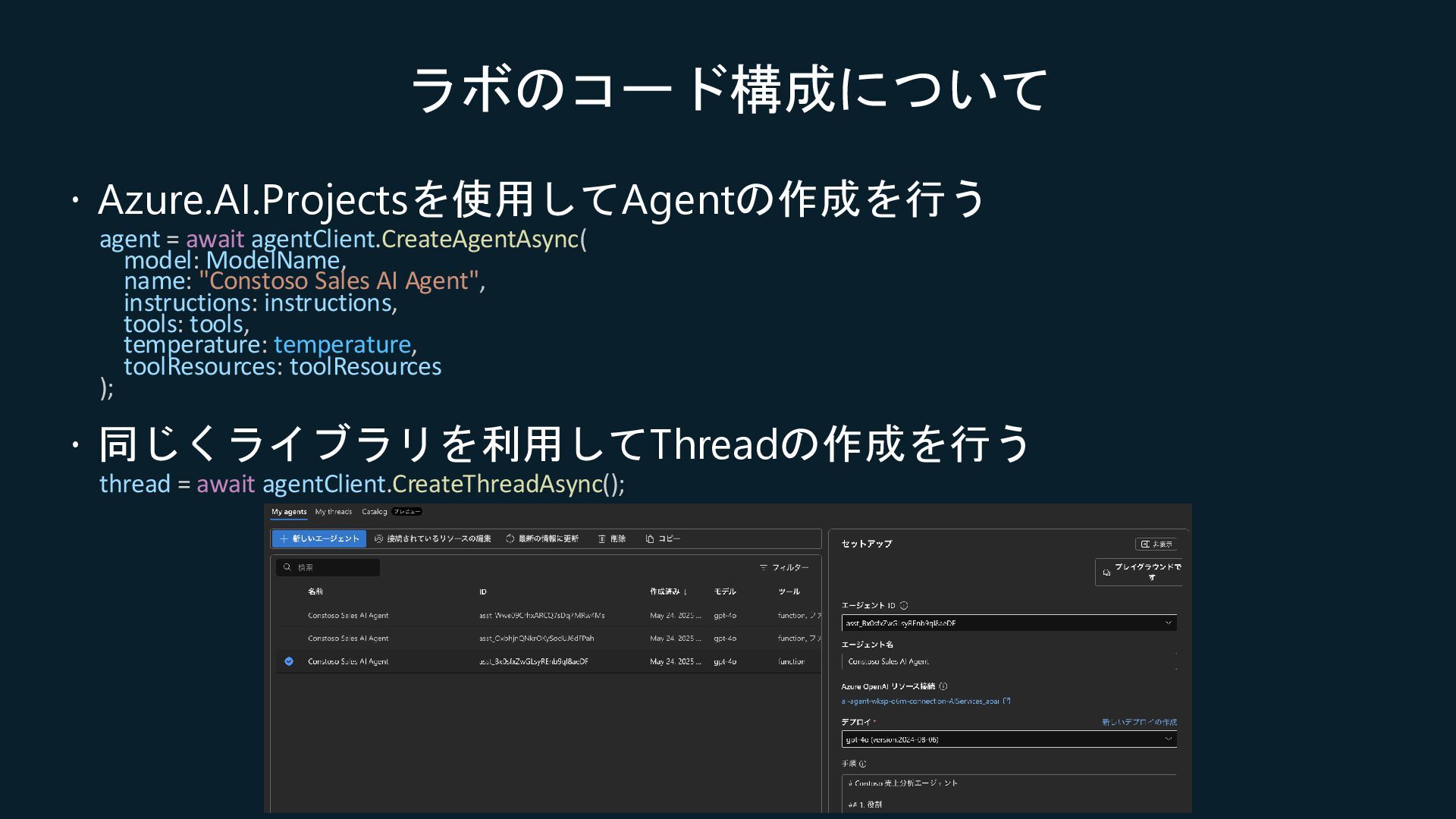Click info icon beside 手順 label
The height and width of the screenshot is (819, 1456).
pyautogui.click(x=862, y=764)
